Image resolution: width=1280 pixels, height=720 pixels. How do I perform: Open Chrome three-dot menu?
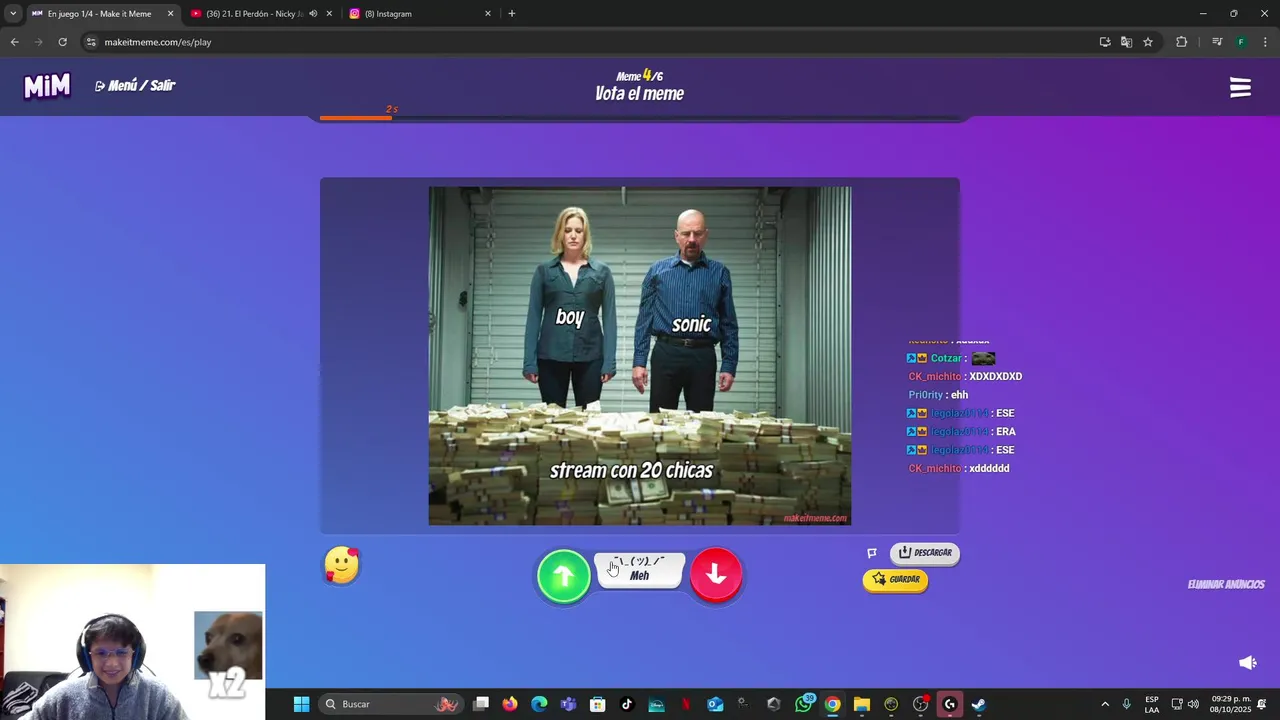1266,42
